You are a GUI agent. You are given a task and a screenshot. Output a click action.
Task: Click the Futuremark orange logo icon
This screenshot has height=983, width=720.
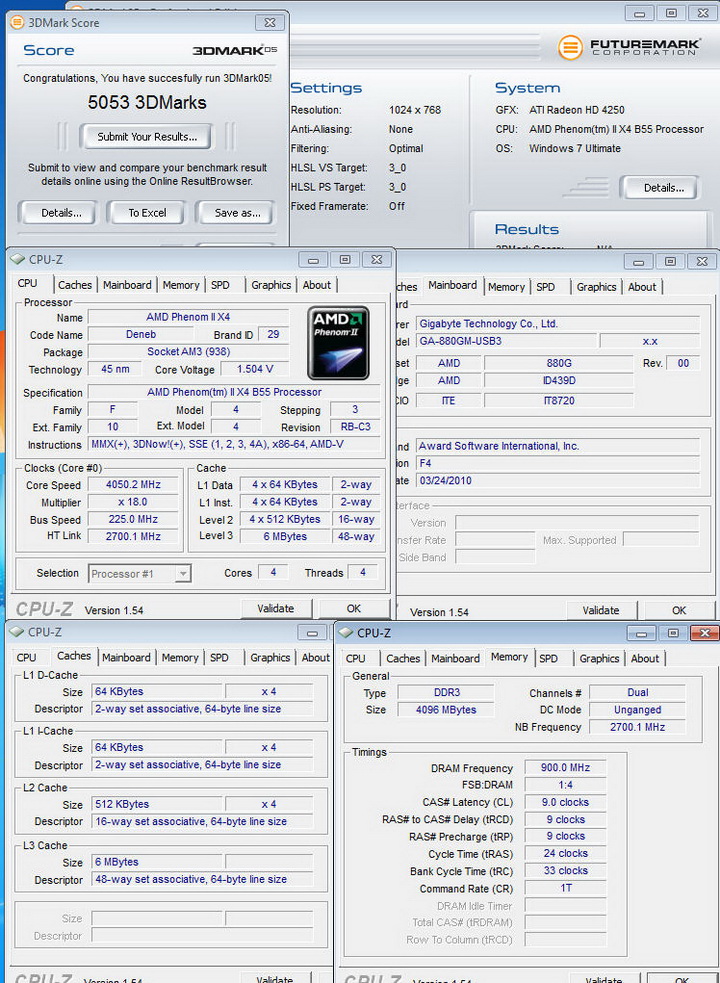tap(570, 48)
